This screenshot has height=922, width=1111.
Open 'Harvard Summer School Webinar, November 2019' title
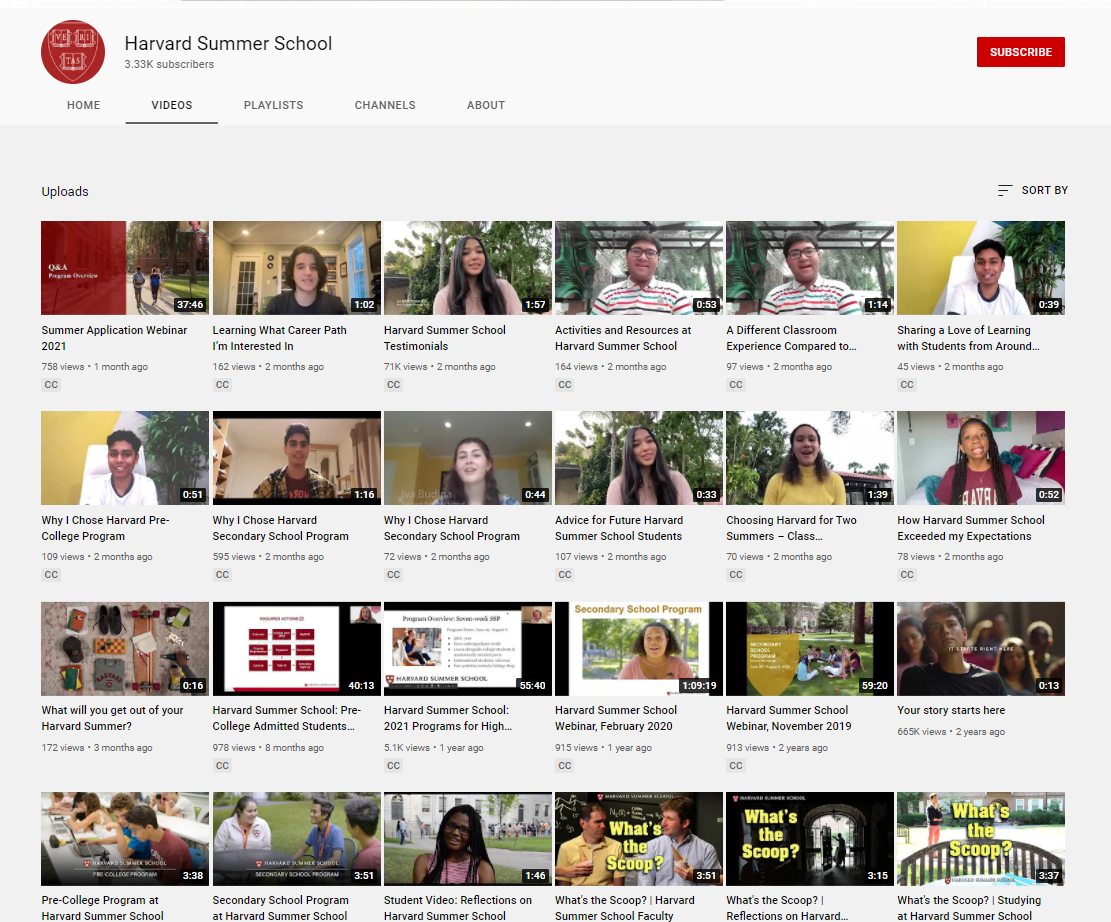[x=789, y=718]
